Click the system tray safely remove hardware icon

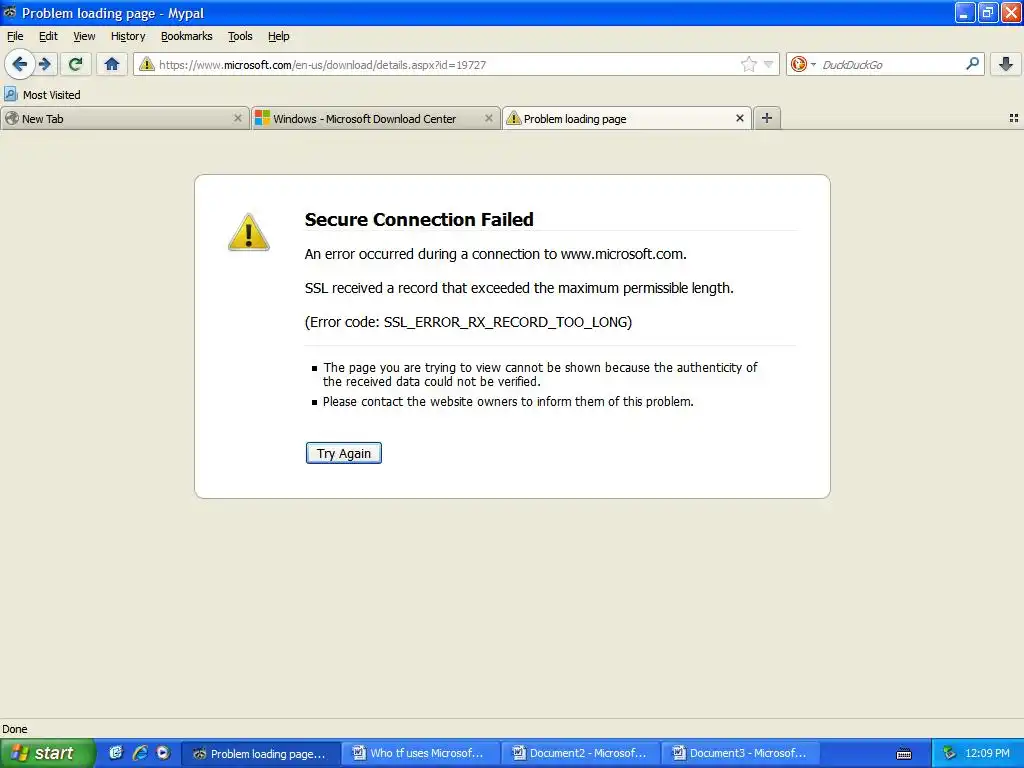(950, 754)
